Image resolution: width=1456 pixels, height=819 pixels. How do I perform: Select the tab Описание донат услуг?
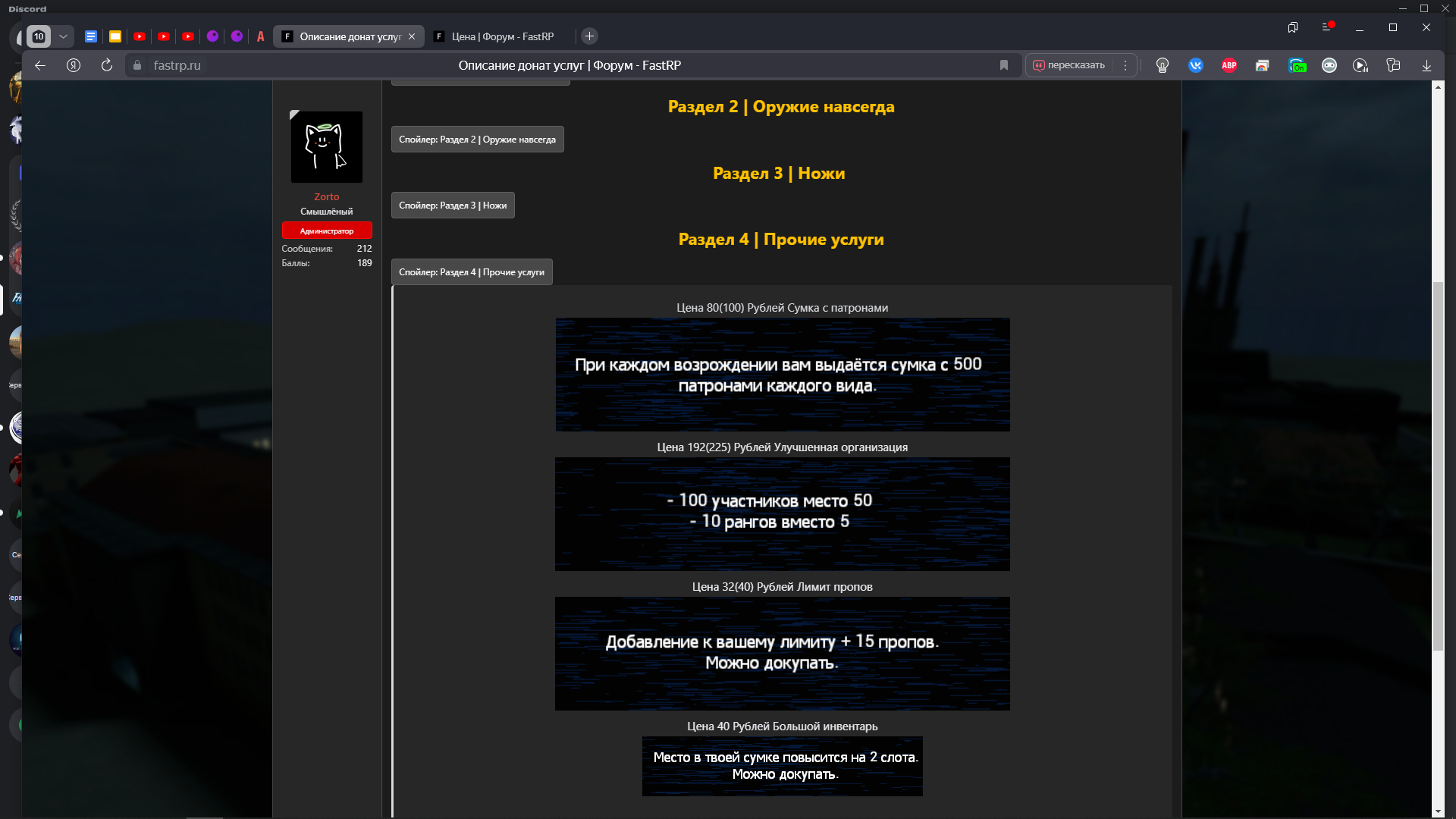[x=348, y=36]
